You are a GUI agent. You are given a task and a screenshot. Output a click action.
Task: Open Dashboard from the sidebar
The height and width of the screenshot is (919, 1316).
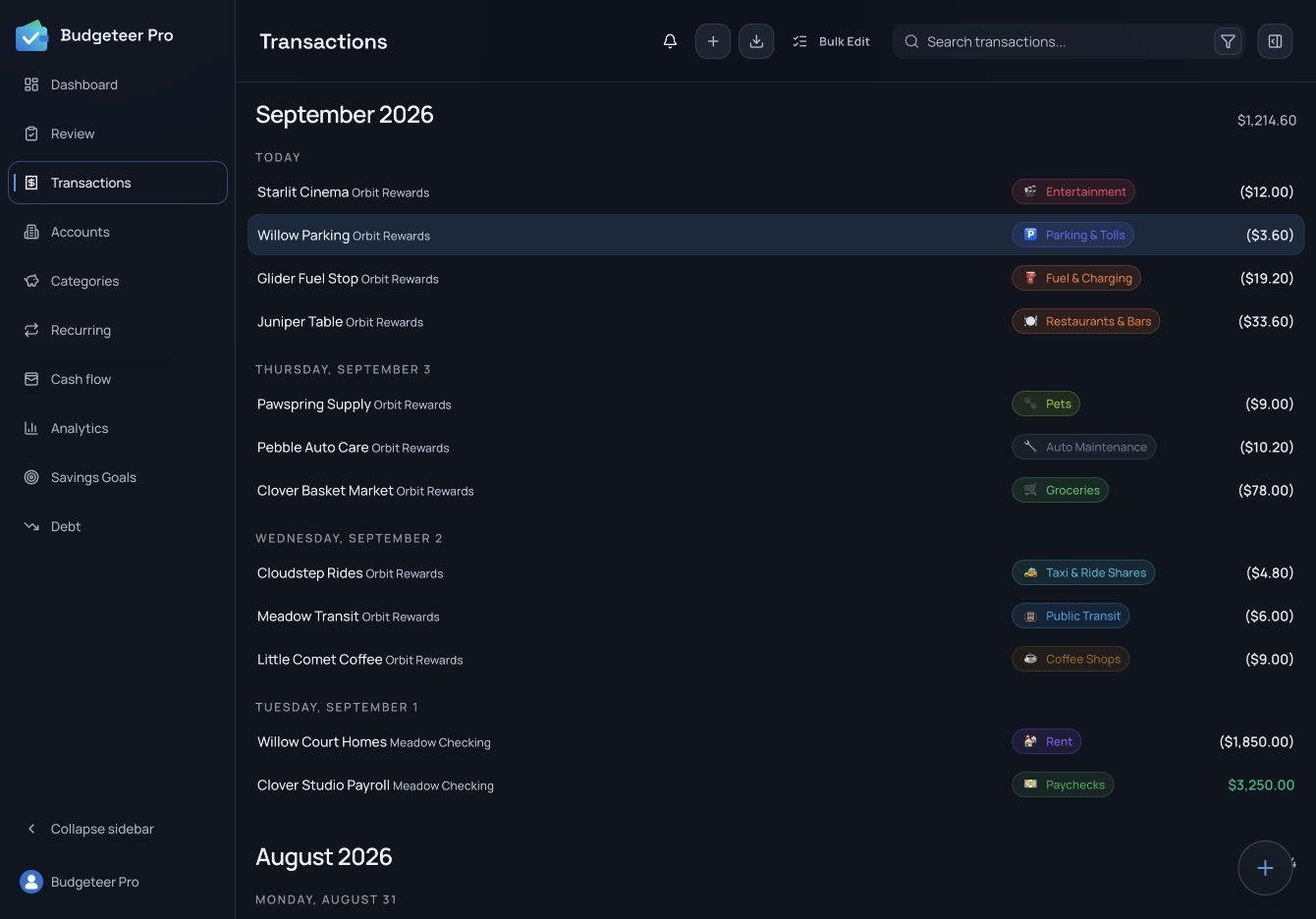pos(118,84)
